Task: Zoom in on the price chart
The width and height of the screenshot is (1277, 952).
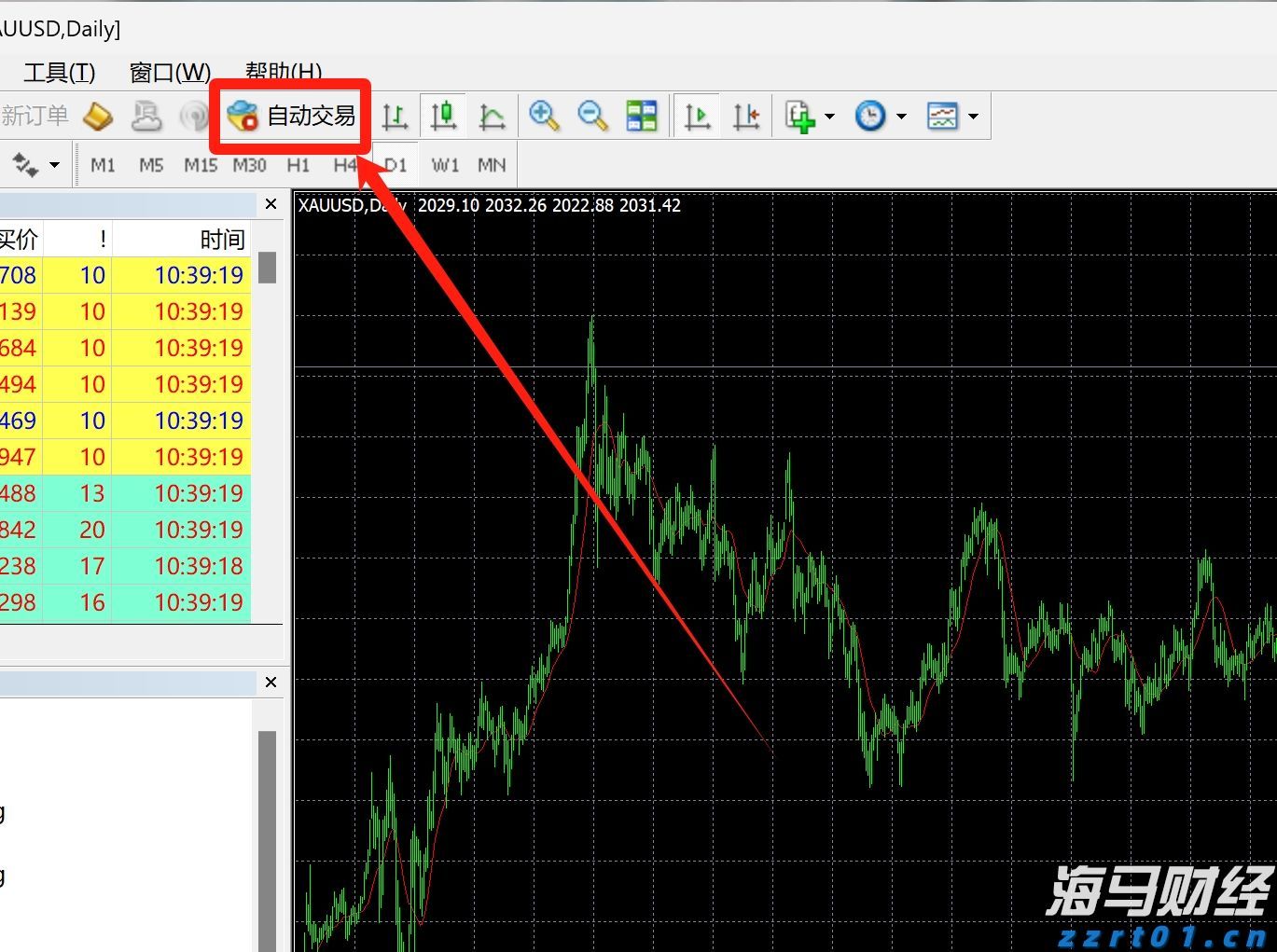Action: [546, 116]
